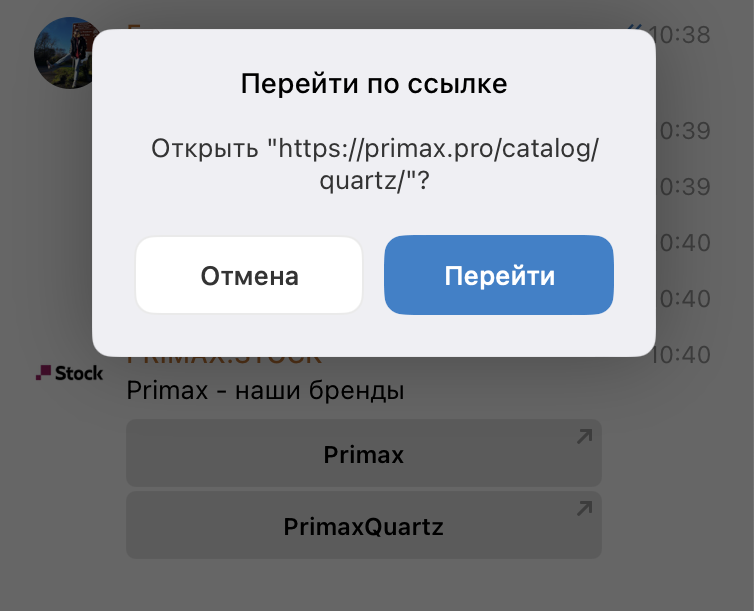Screen dimensions: 754x611
Task: Click the dialog title 'Перейти по ссылке'
Action: (374, 84)
